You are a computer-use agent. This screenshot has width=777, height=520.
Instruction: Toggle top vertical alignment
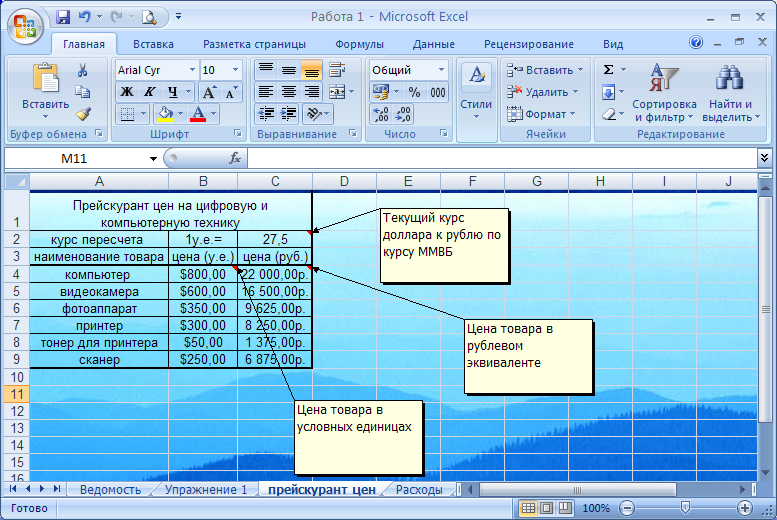pyautogui.click(x=266, y=70)
